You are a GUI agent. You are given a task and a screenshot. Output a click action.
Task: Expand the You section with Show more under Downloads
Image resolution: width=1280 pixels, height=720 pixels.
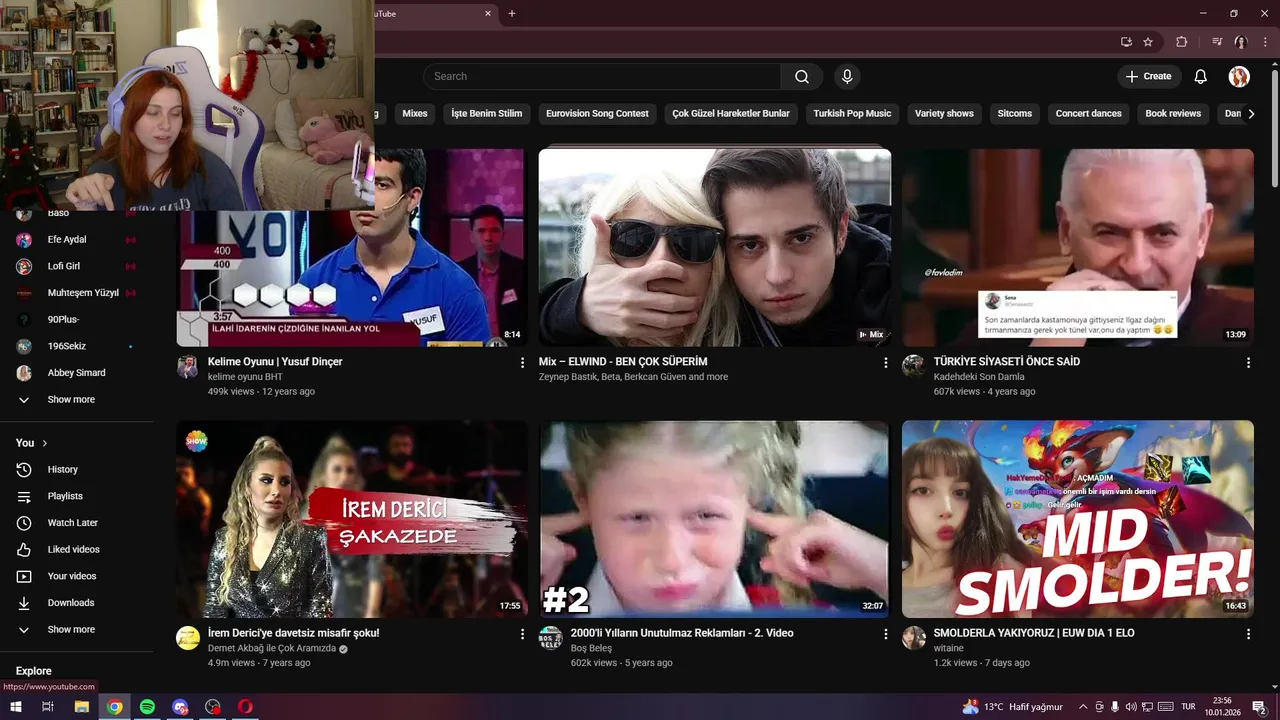click(78, 630)
